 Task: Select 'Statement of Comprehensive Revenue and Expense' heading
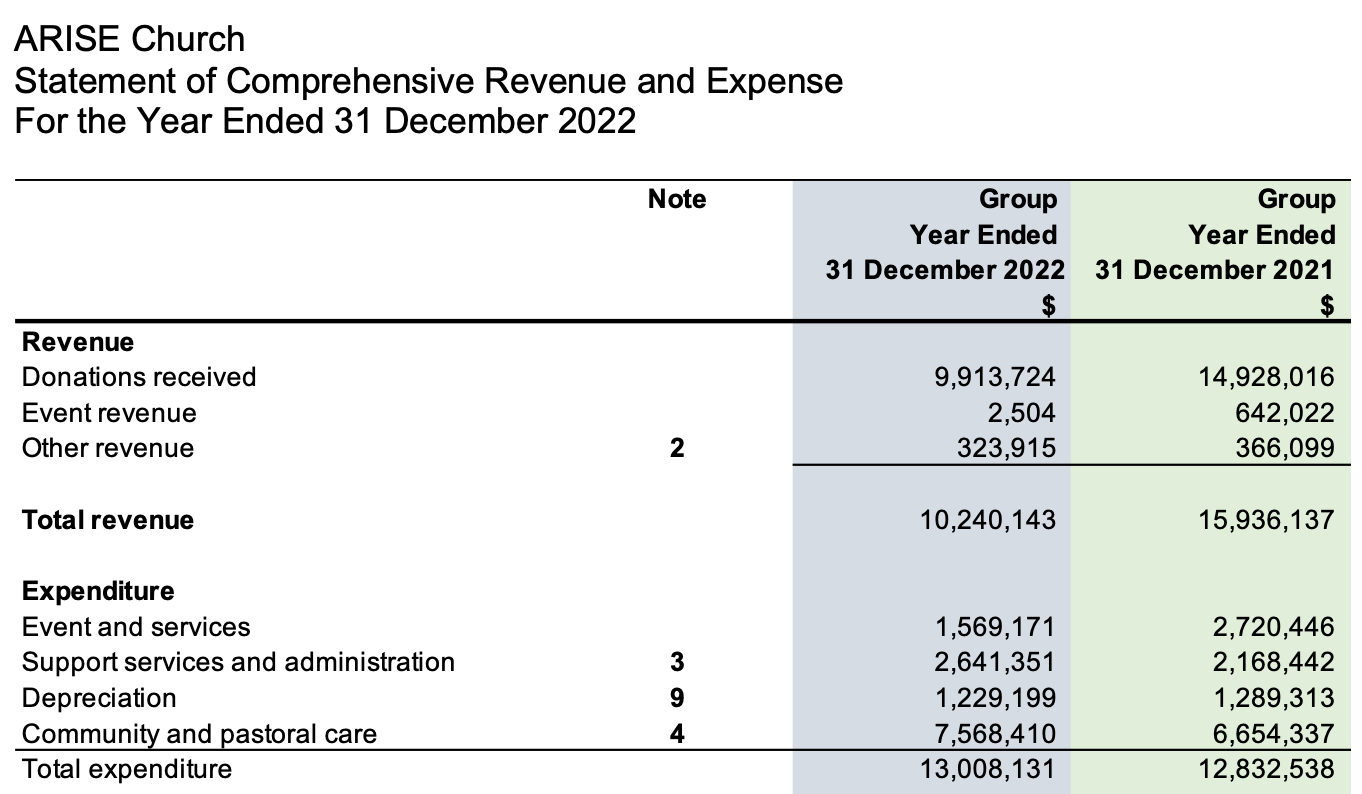[429, 80]
